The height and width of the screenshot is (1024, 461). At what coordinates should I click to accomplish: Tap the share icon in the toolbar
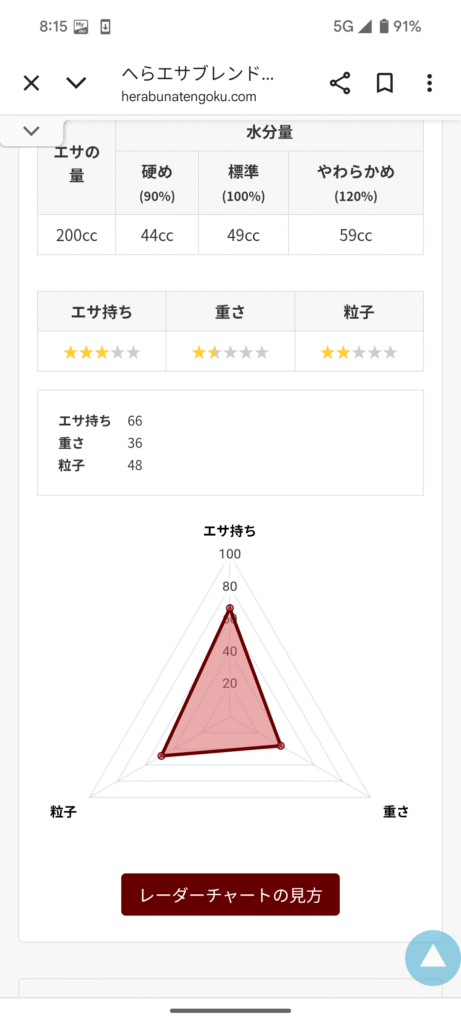(x=340, y=84)
